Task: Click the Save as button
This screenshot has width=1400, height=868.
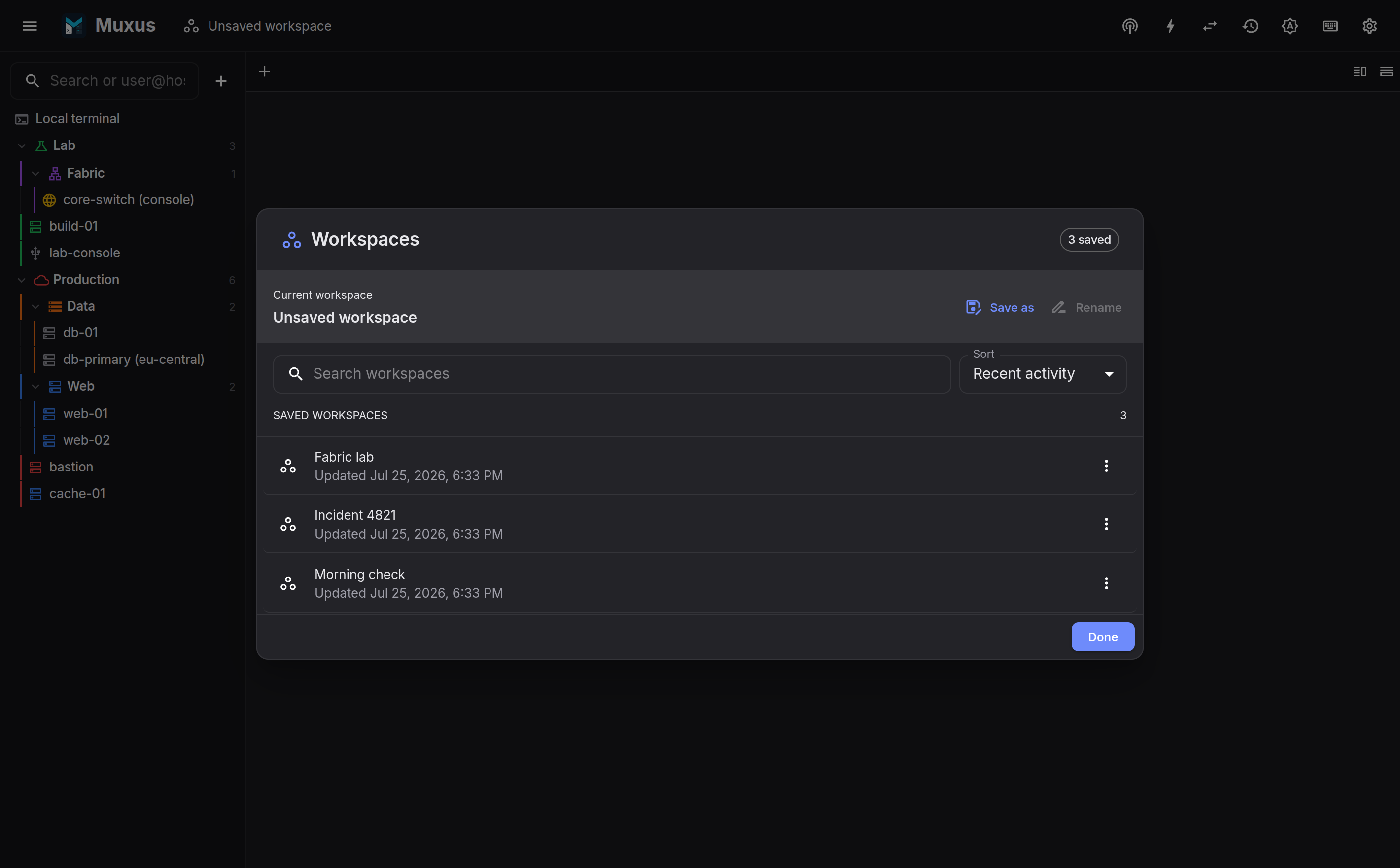Action: point(1000,308)
